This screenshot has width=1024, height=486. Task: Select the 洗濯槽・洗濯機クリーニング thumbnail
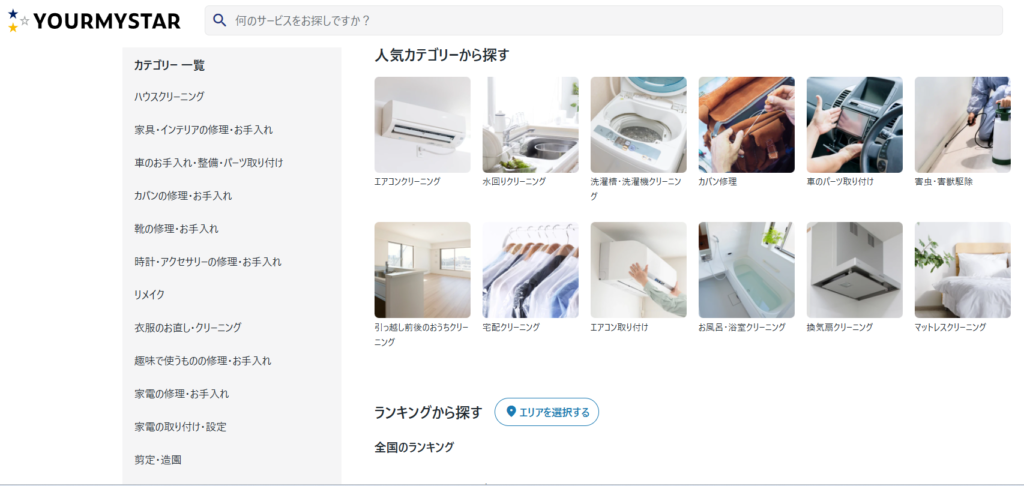tap(639, 125)
